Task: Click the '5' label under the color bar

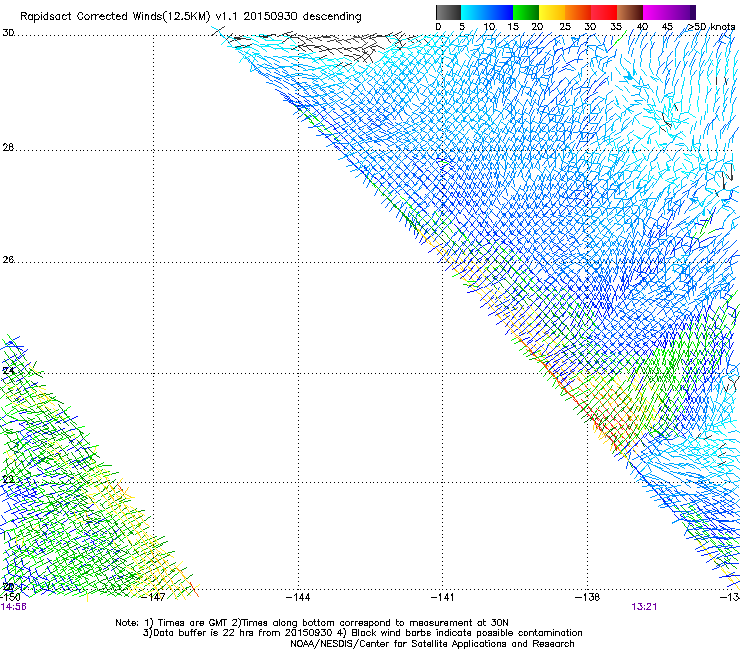Action: click(462, 27)
